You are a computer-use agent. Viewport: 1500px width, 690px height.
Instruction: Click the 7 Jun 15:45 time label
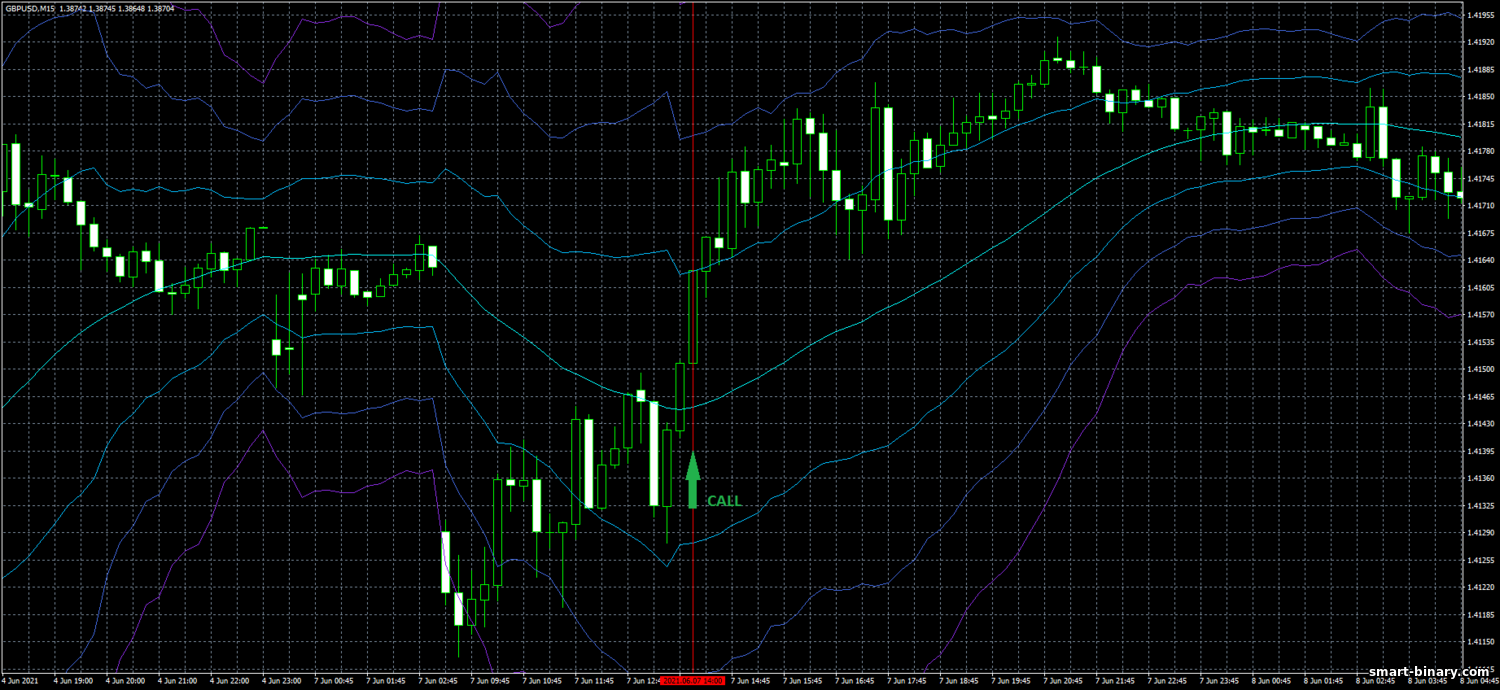tap(802, 680)
